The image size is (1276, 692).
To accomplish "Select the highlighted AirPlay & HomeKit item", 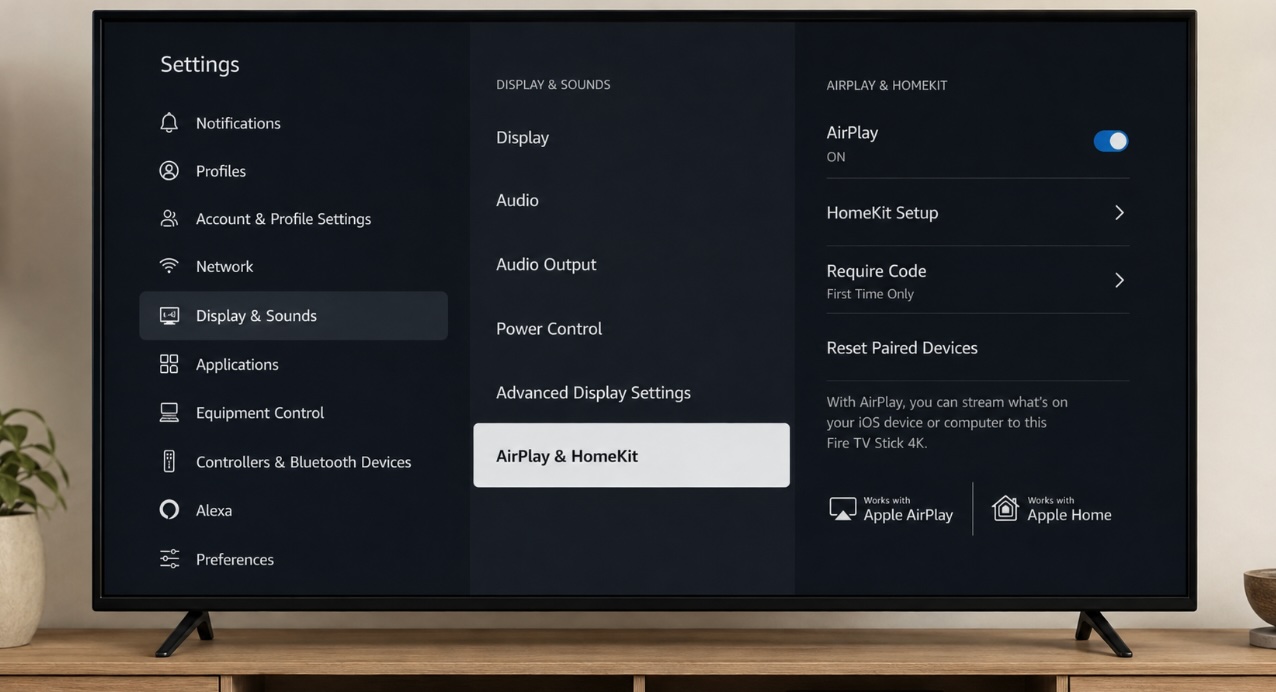I will pos(631,455).
